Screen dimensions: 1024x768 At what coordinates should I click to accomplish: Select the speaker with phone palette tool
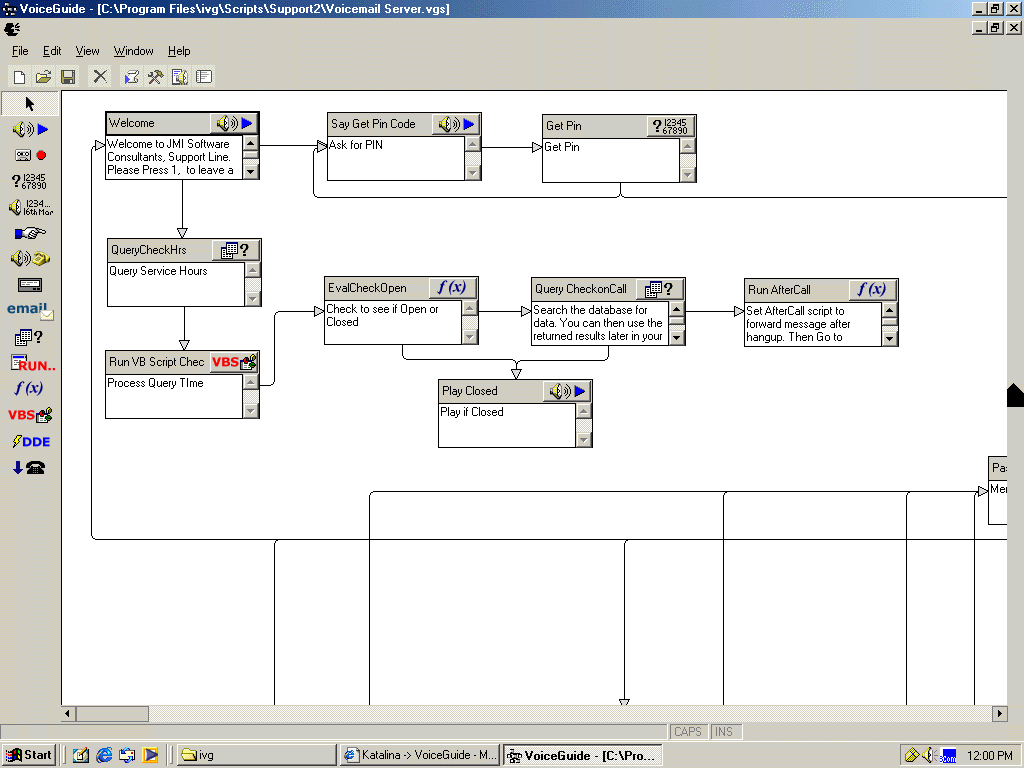click(30, 259)
